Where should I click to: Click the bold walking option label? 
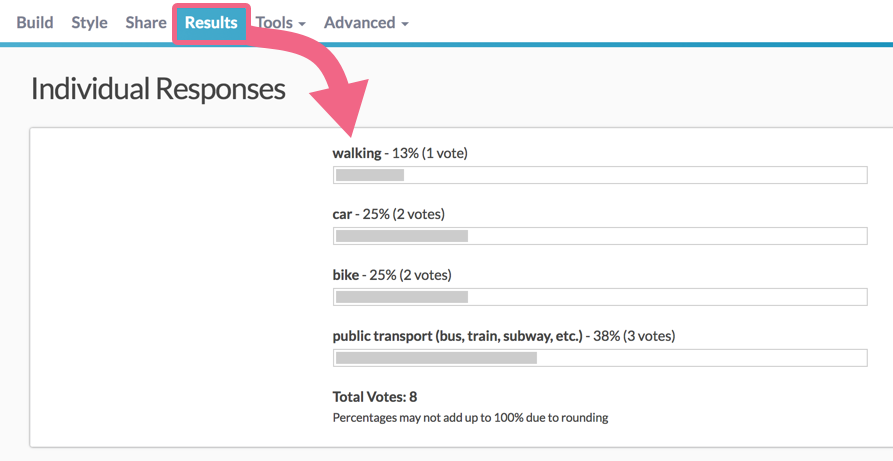pos(357,153)
